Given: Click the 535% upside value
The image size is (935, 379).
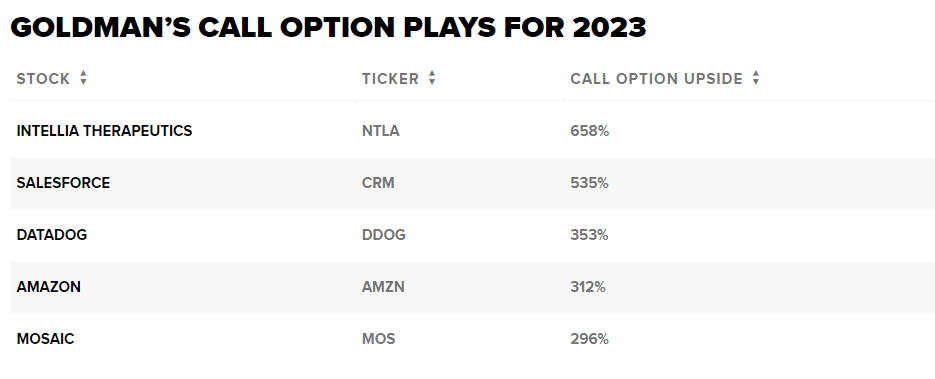Looking at the screenshot, I should coord(590,182).
